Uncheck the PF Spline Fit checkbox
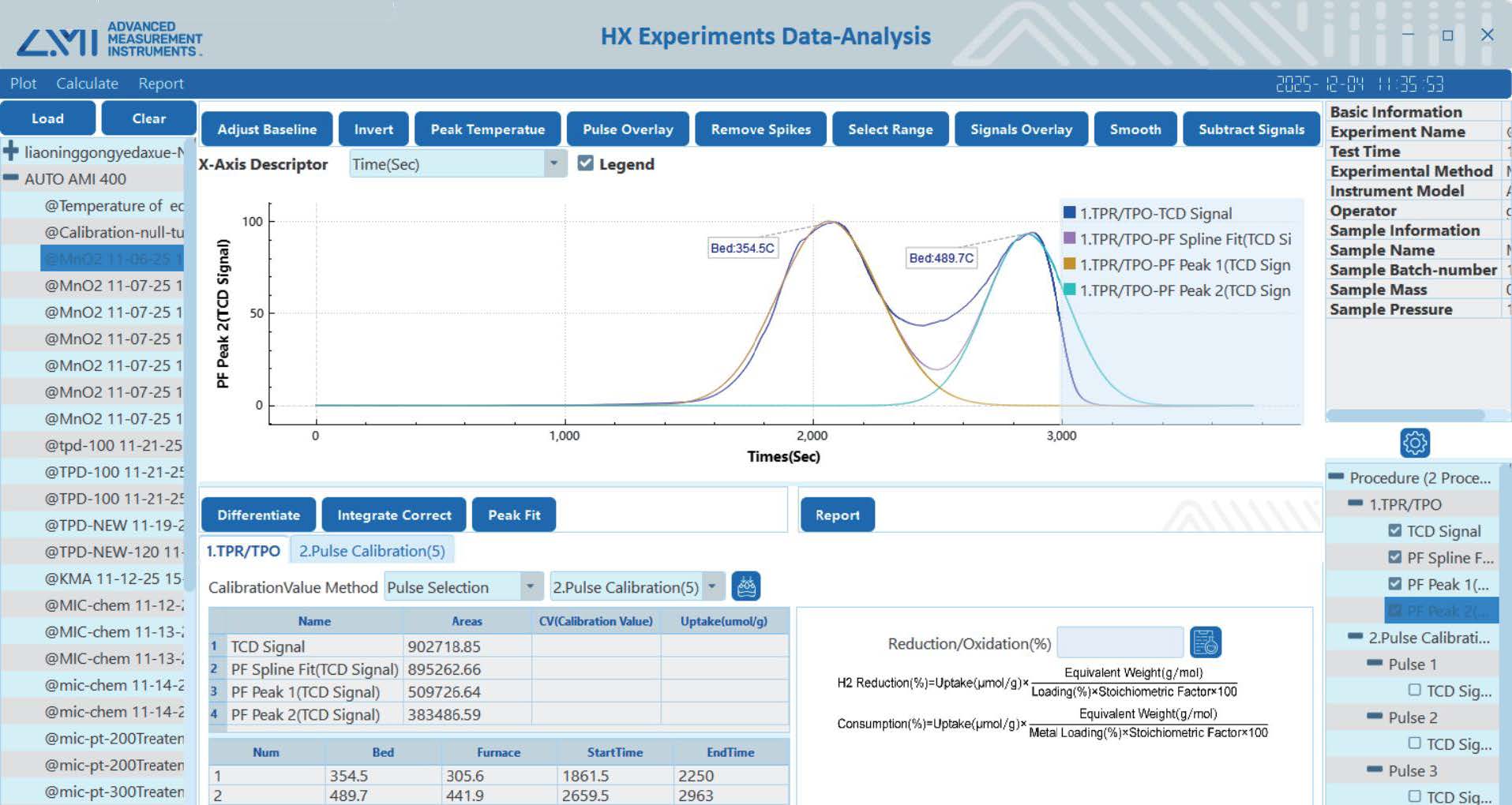Screen dimensions: 1512x805 [x=1394, y=557]
